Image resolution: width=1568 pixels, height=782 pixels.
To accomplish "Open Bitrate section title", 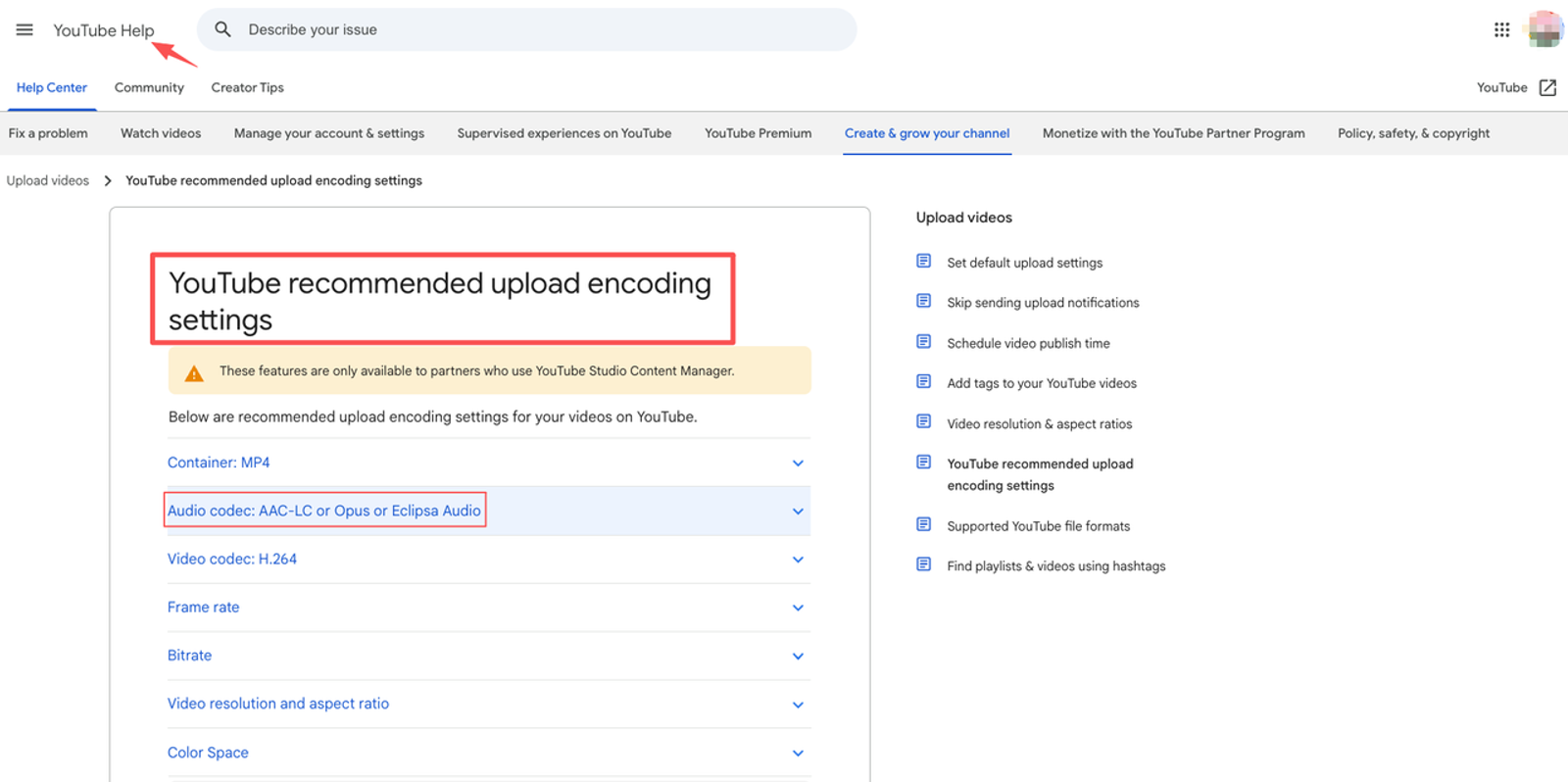I will [x=189, y=655].
